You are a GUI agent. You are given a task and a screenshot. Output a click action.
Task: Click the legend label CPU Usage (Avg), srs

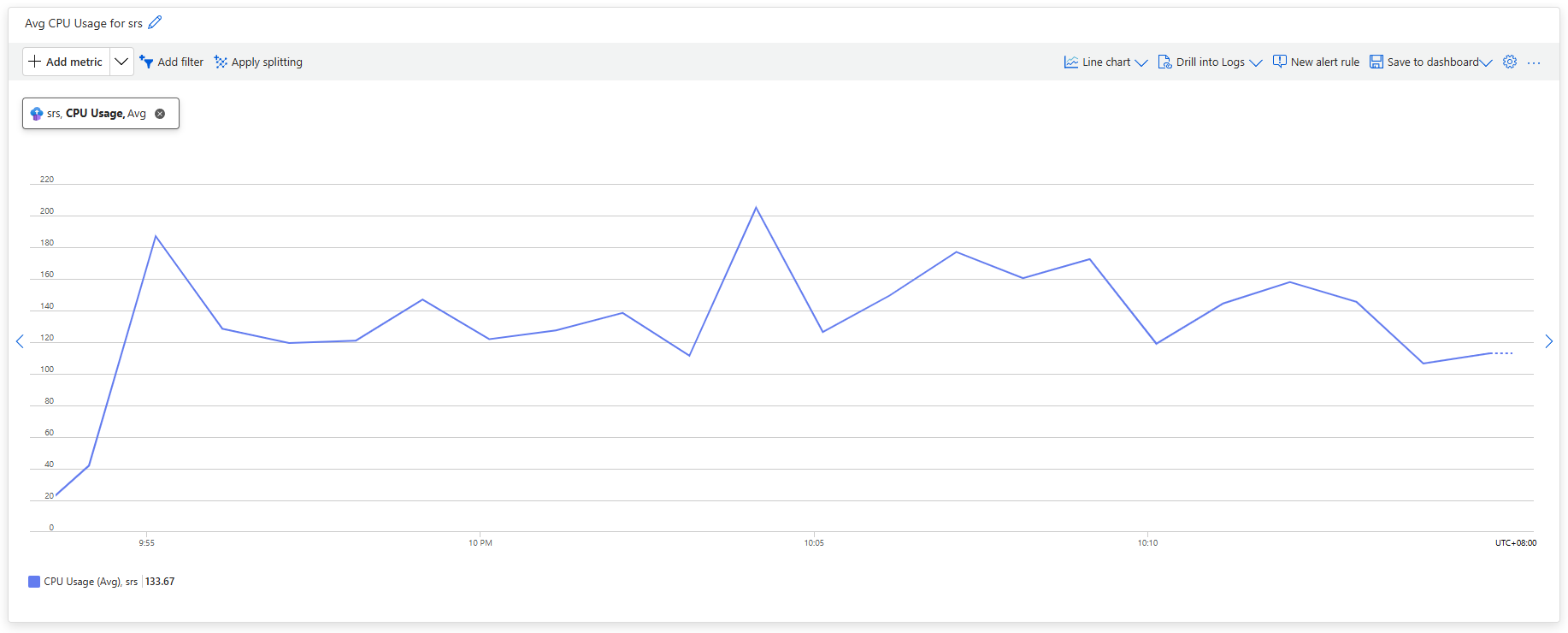(91, 582)
